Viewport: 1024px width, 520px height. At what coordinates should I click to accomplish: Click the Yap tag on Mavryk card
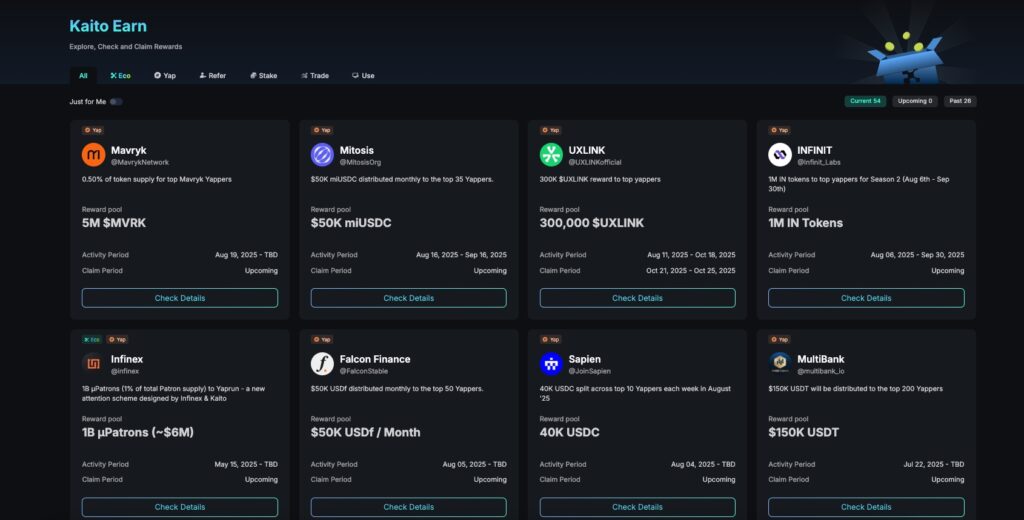pyautogui.click(x=93, y=130)
